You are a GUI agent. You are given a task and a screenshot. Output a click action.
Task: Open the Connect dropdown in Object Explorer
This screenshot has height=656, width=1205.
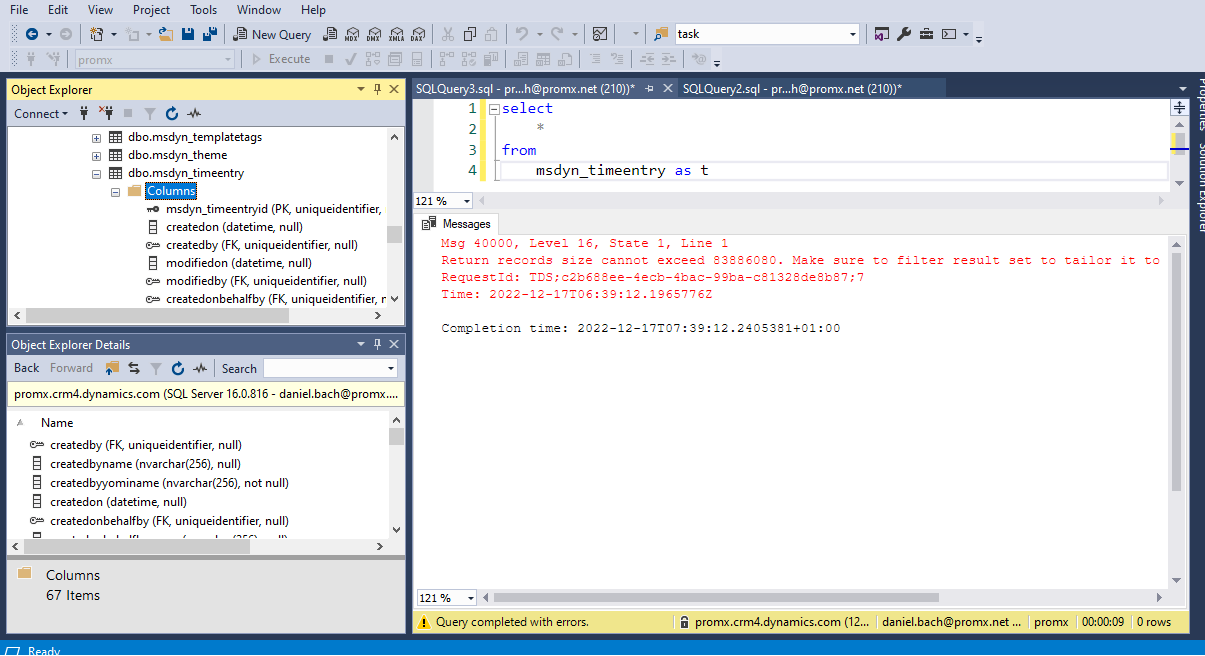[x=40, y=113]
